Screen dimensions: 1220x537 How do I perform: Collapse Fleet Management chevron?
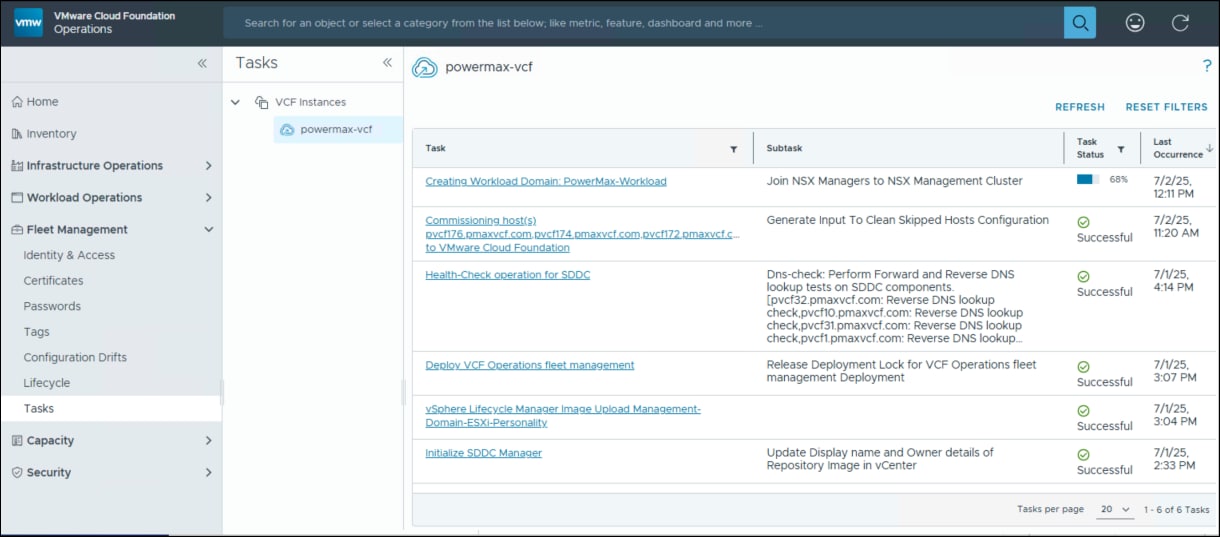208,230
